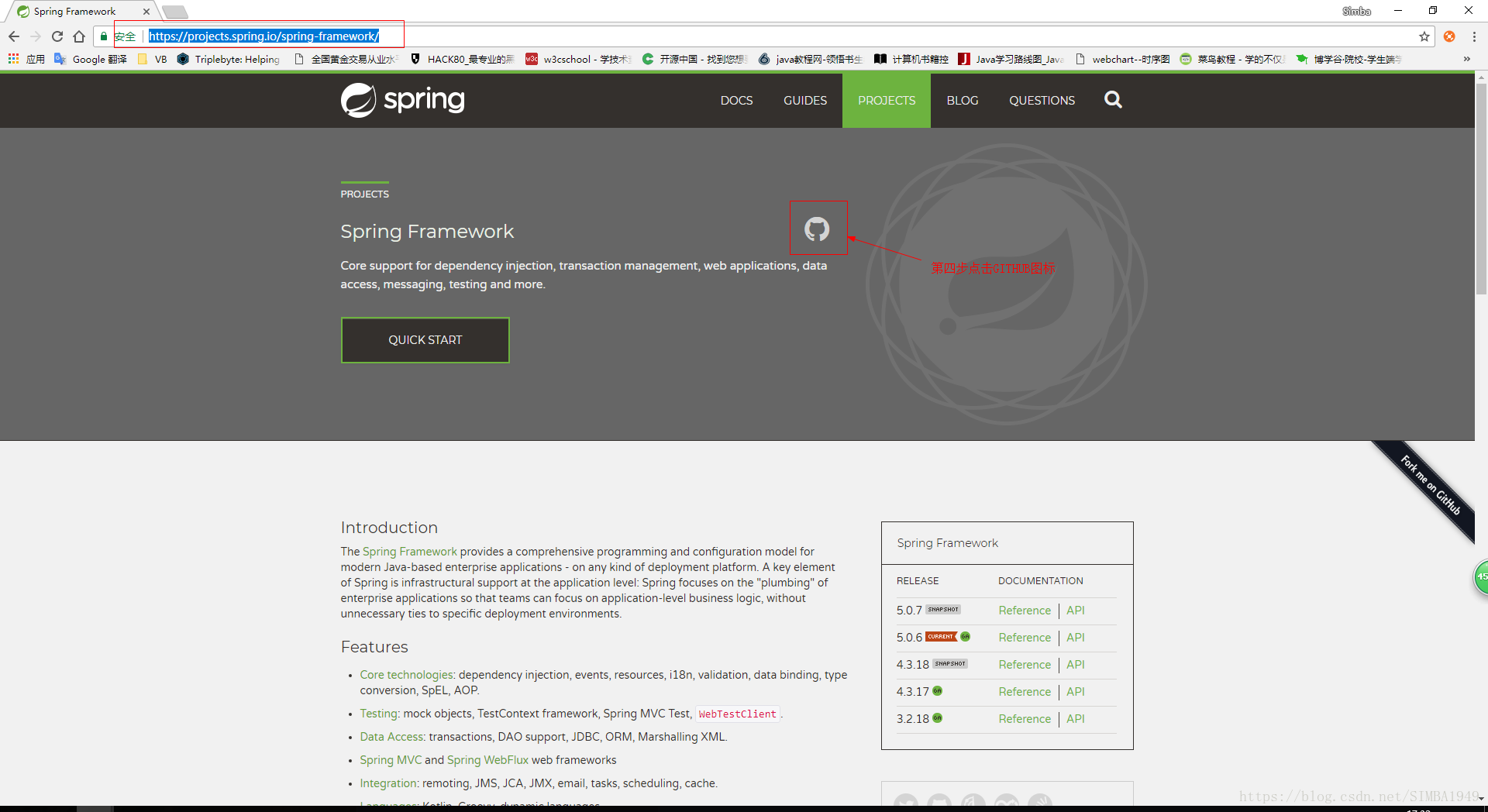
Task: Open the BLOG menu item
Action: point(963,101)
